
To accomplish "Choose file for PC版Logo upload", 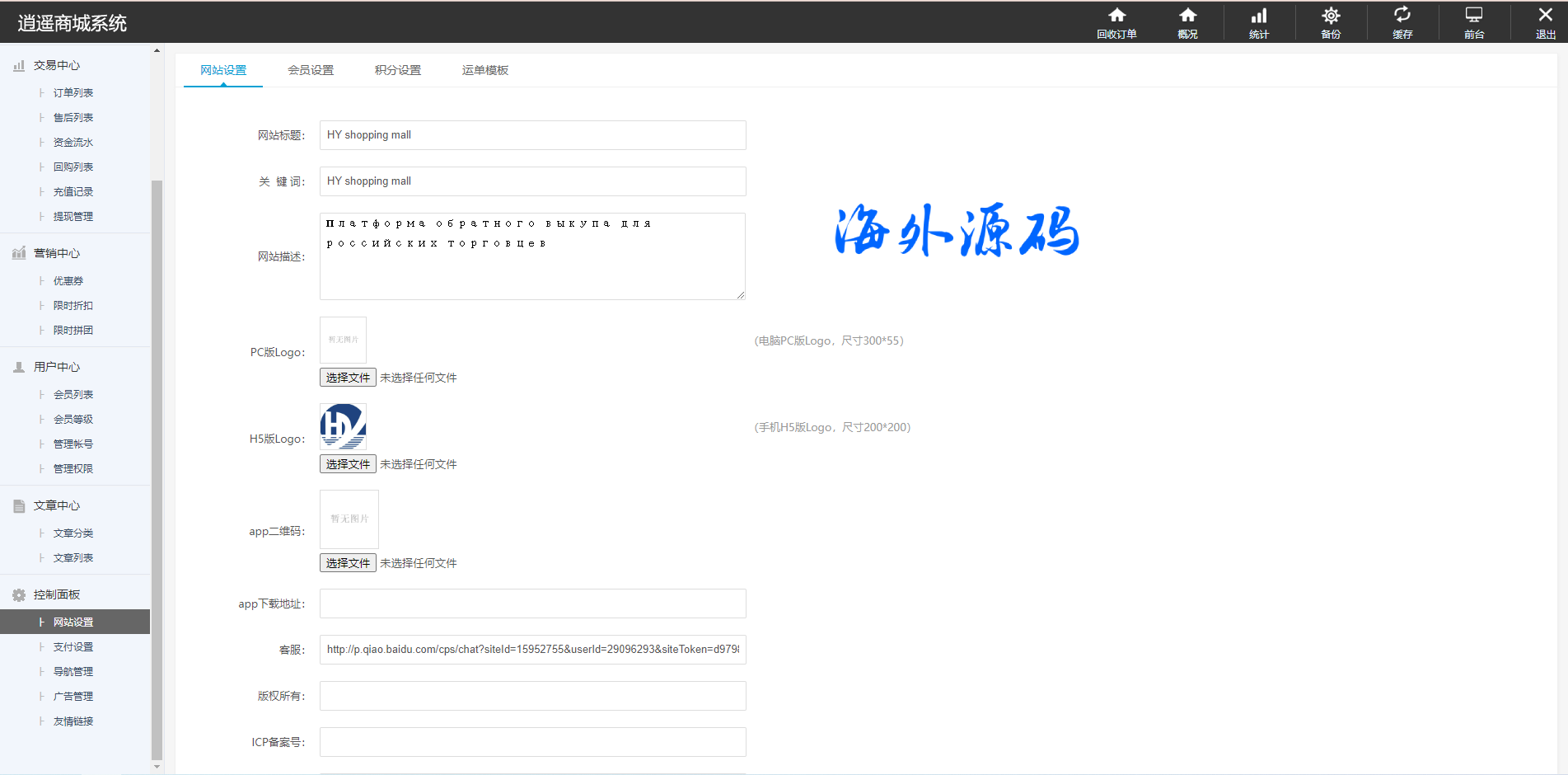I will point(348,378).
